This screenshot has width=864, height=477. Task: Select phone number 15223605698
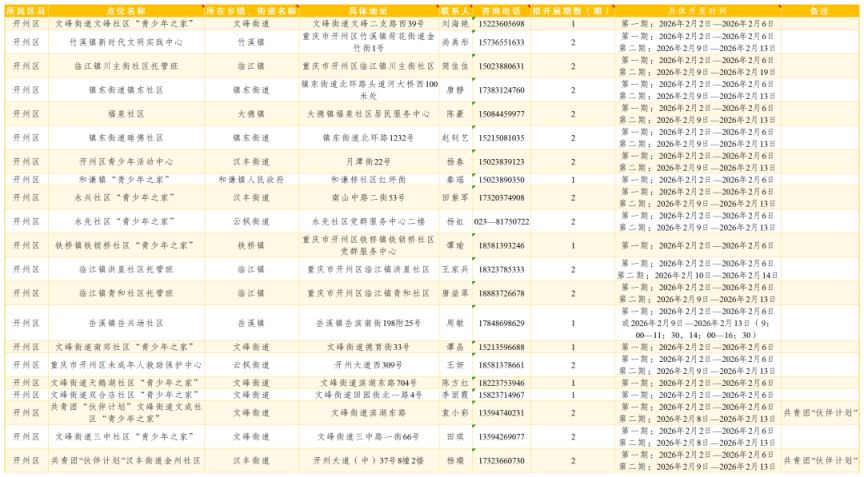(501, 24)
